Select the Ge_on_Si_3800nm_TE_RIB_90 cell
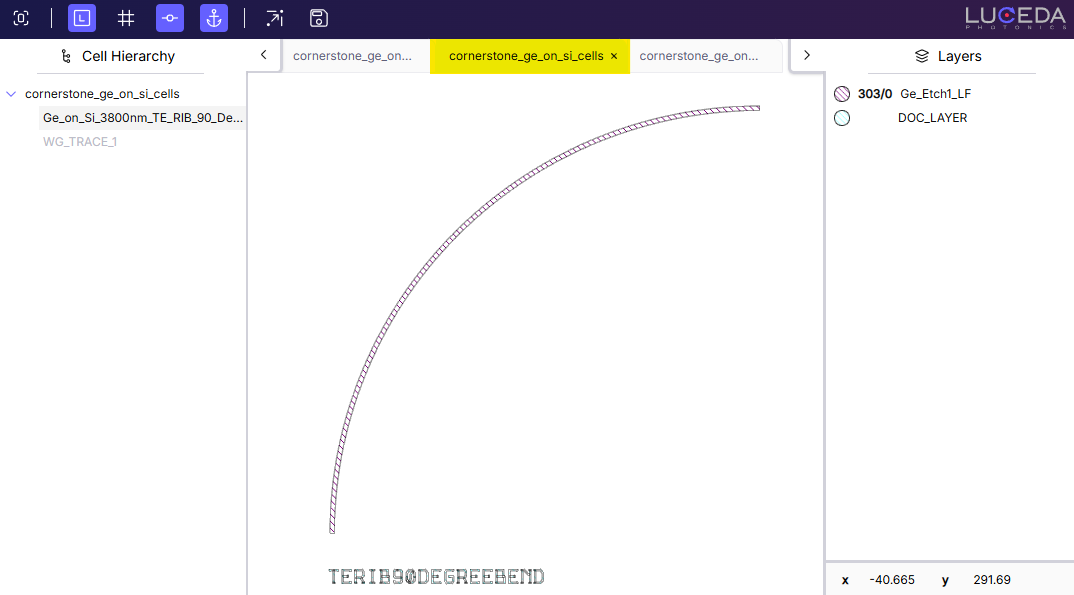The width and height of the screenshot is (1074, 595). click(143, 118)
